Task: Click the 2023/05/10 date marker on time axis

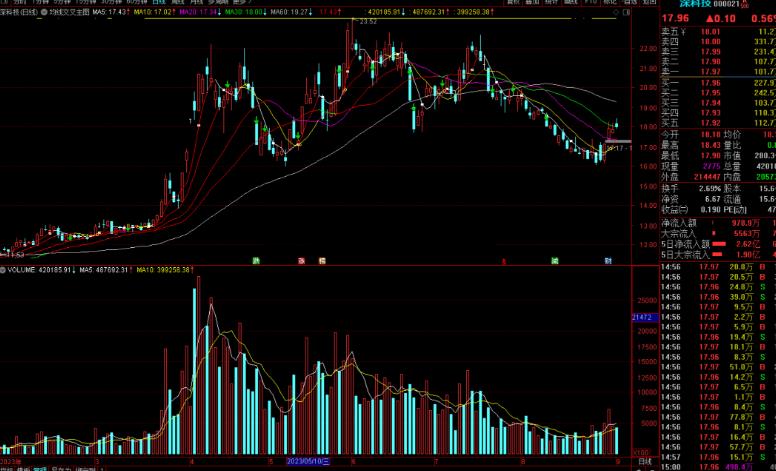Action: [x=308, y=461]
